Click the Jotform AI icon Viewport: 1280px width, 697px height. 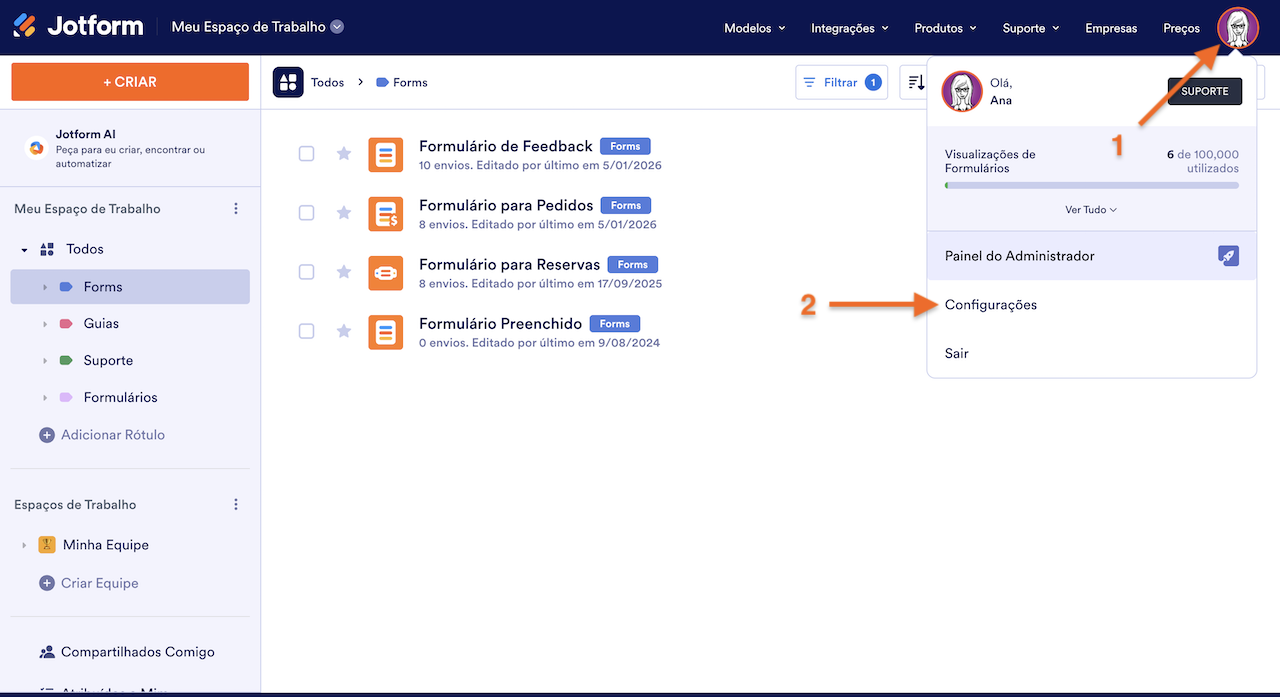(x=36, y=148)
